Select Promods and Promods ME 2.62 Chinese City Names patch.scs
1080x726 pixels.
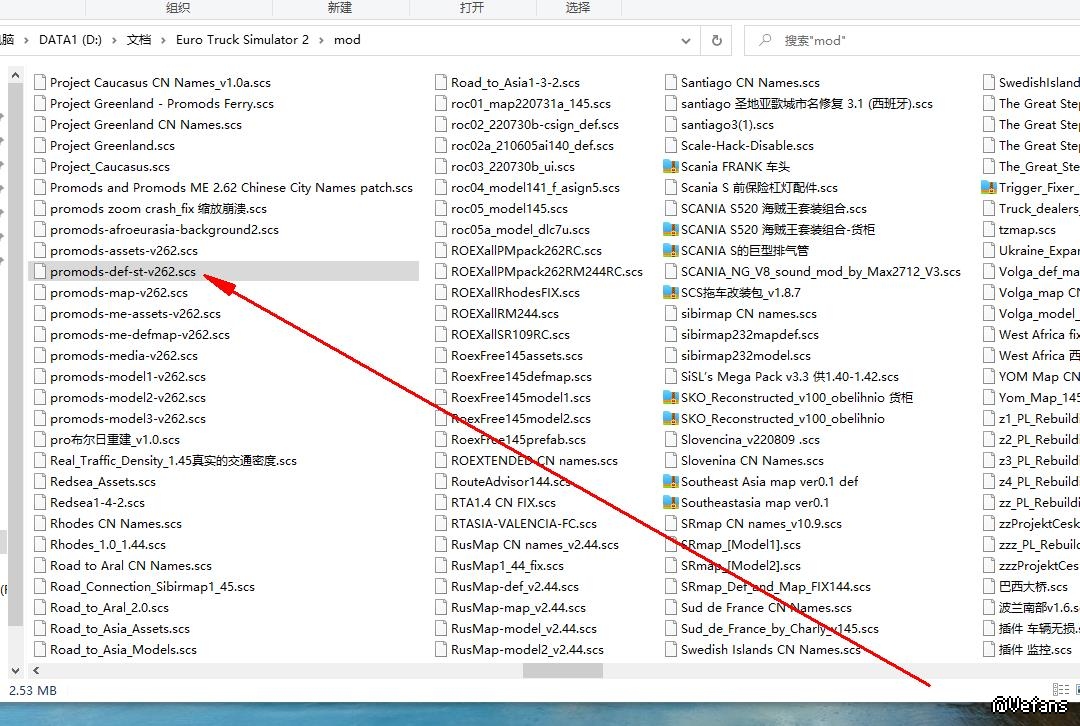[x=231, y=187]
